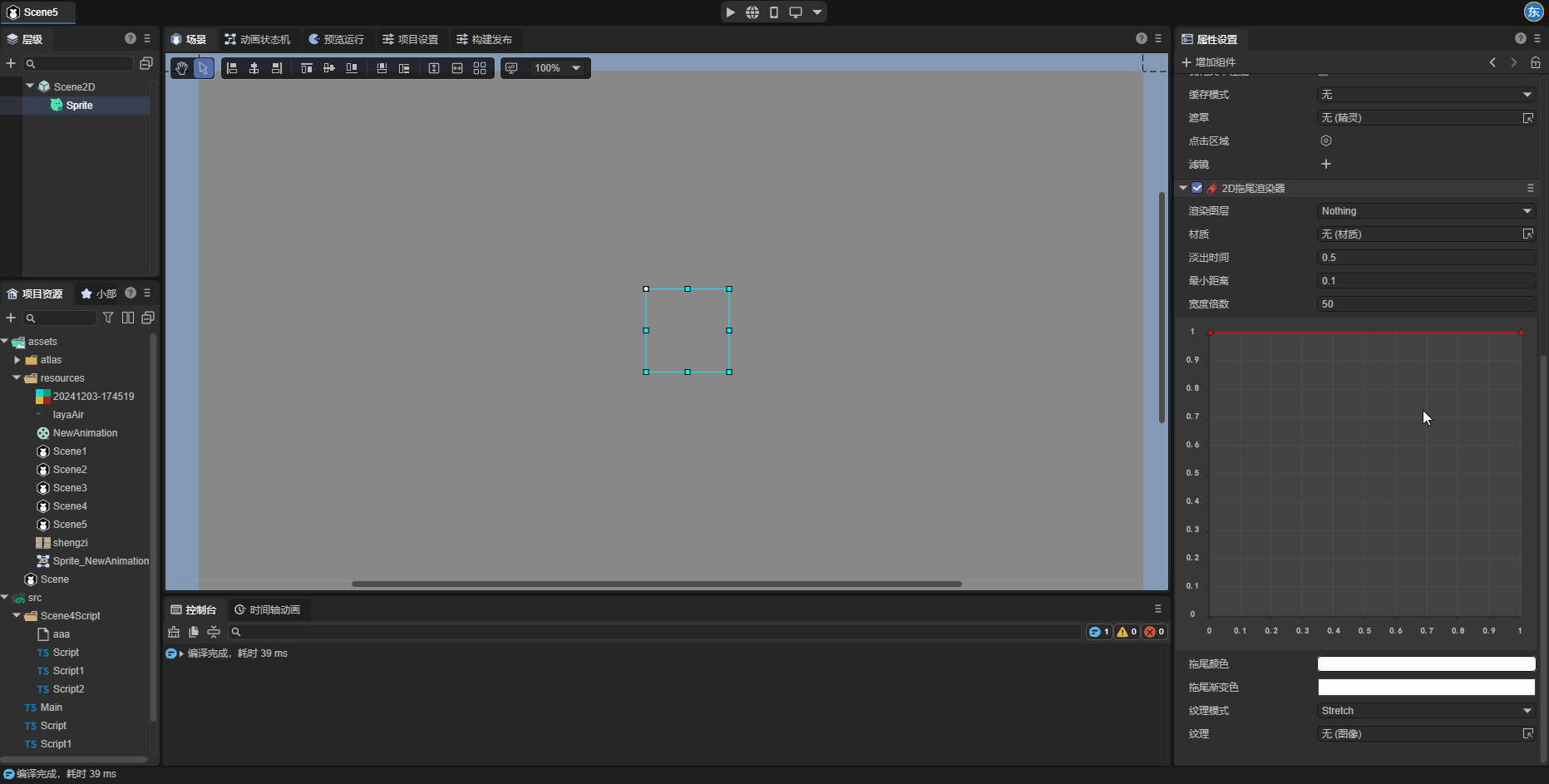The width and height of the screenshot is (1549, 784).
Task: Click the inspector lock icon
Action: [1536, 62]
